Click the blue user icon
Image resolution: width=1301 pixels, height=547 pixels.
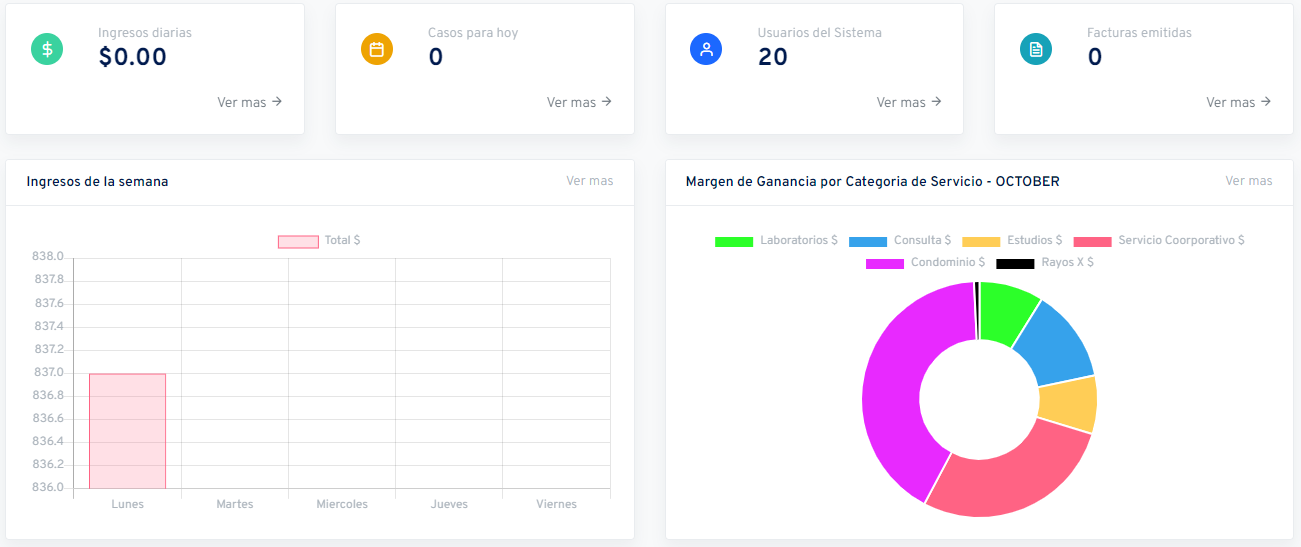[x=706, y=49]
